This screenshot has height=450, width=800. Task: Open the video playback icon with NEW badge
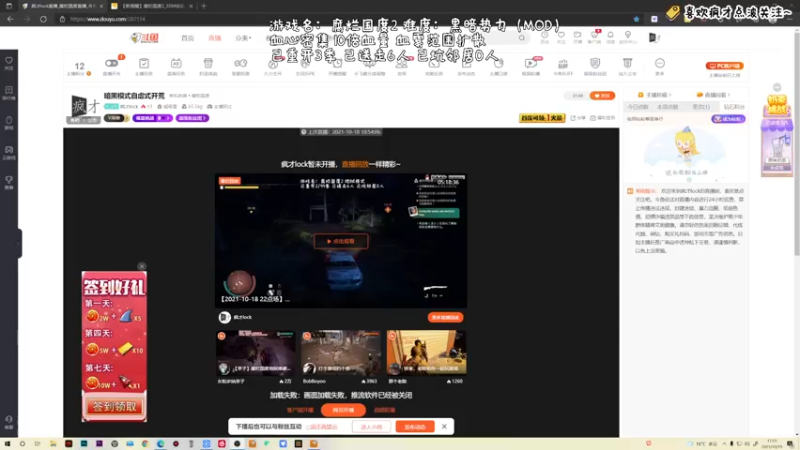[x=531, y=64]
